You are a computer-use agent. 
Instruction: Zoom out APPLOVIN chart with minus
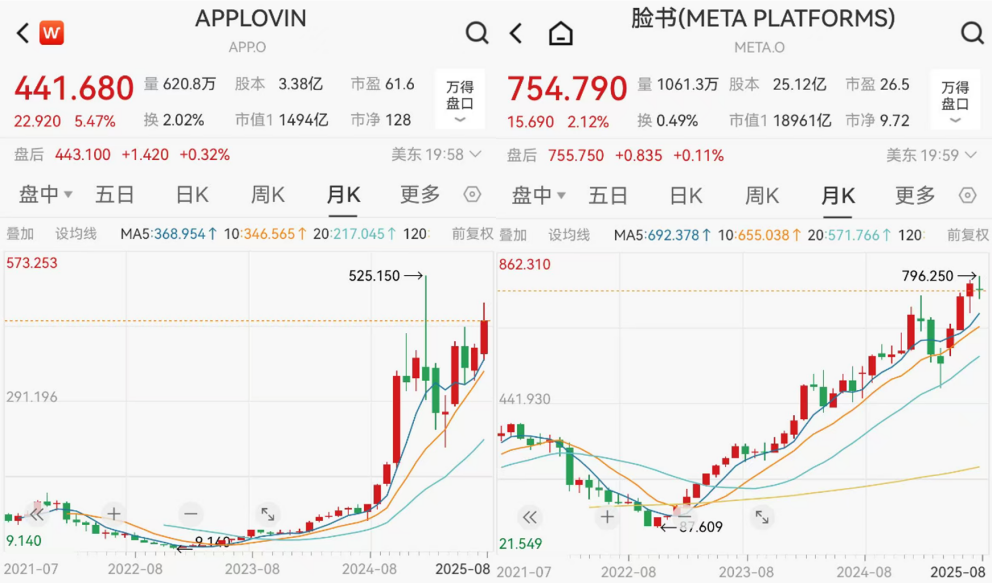191,513
